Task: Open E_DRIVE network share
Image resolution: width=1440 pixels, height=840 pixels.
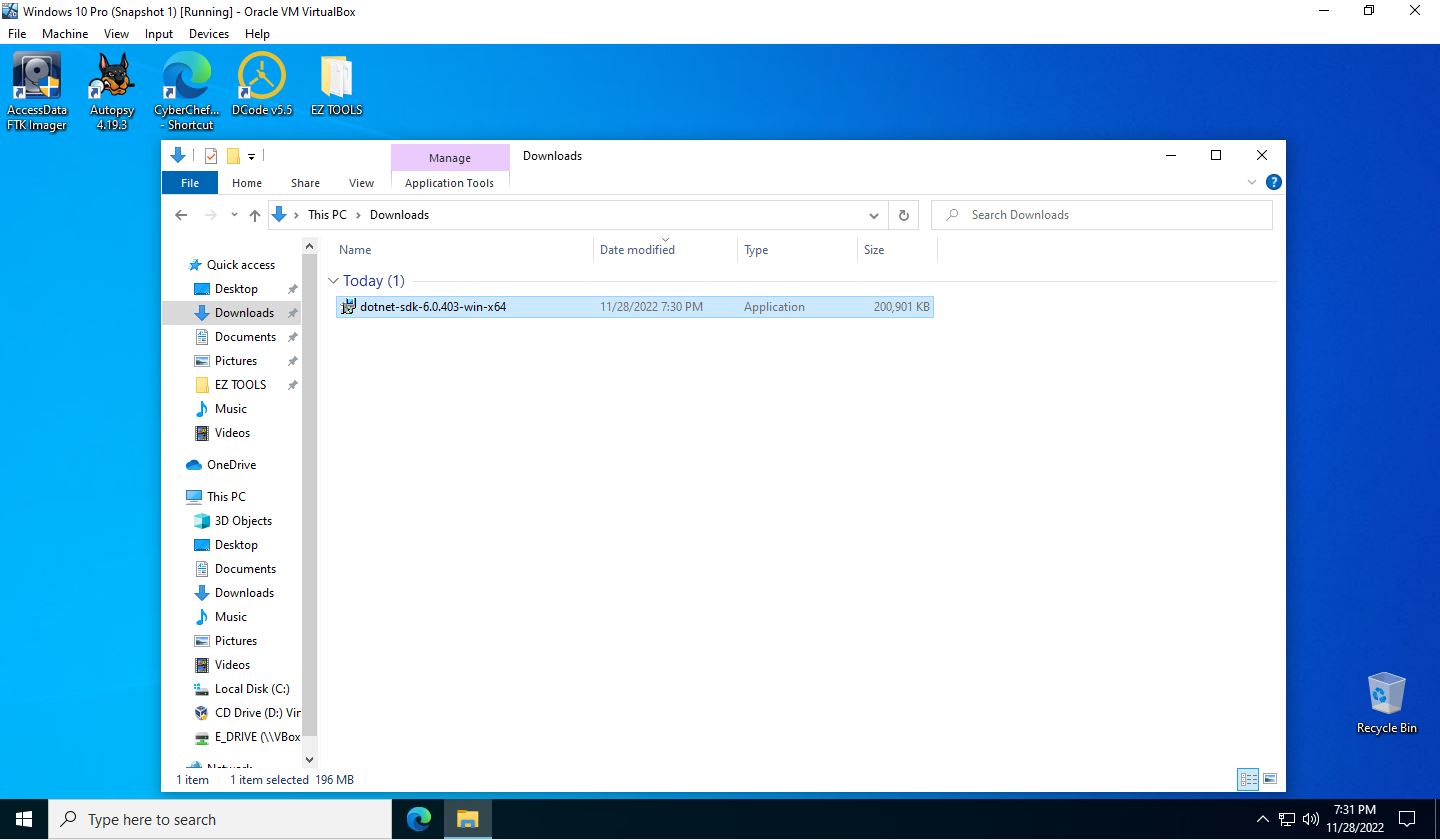Action: (257, 737)
